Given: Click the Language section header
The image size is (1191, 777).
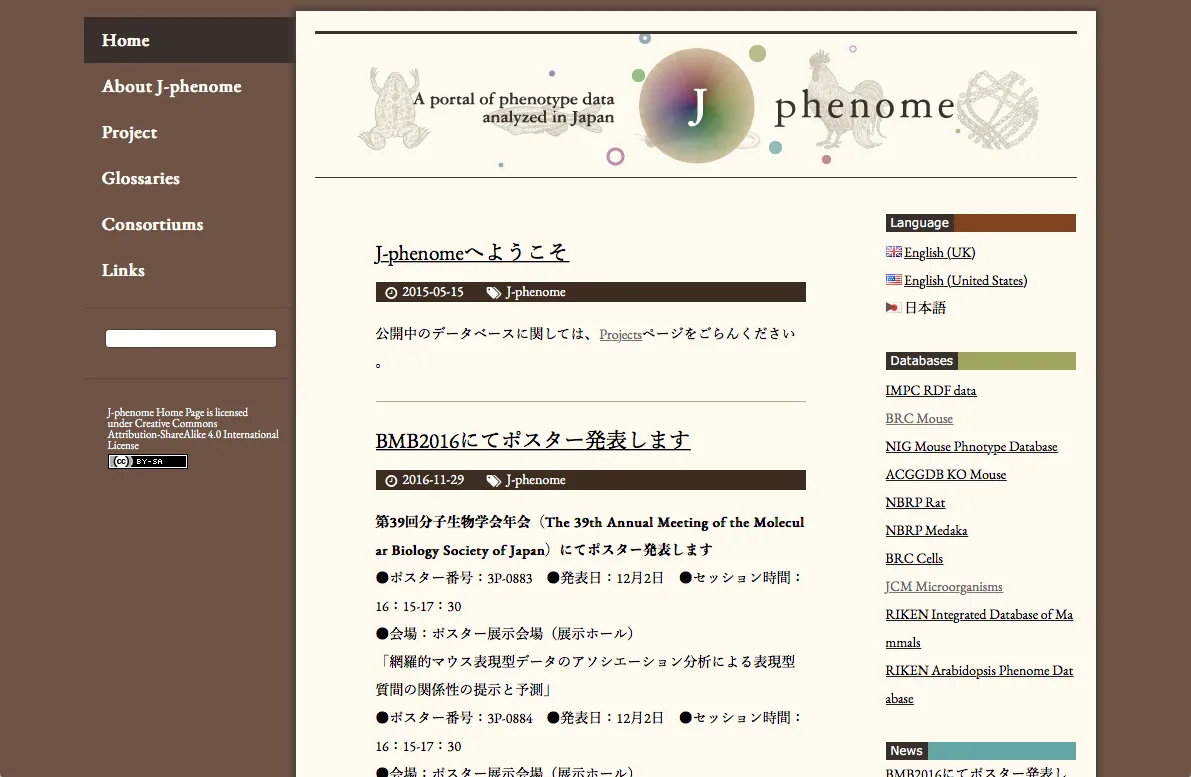Looking at the screenshot, I should point(981,223).
